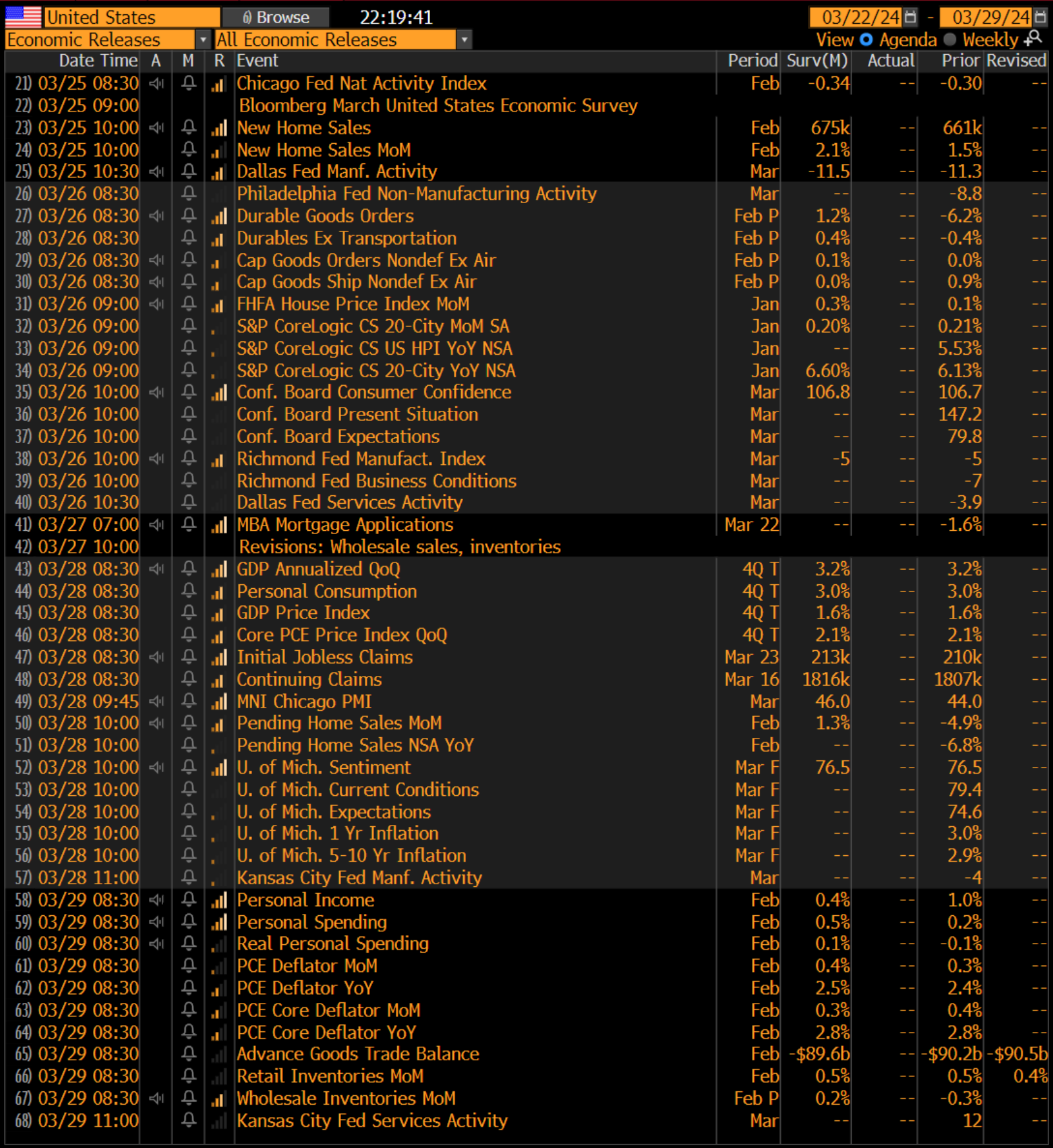Viewport: 1053px width, 1148px height.
Task: Click the All Economic Releases combo box
Action: tap(343, 39)
